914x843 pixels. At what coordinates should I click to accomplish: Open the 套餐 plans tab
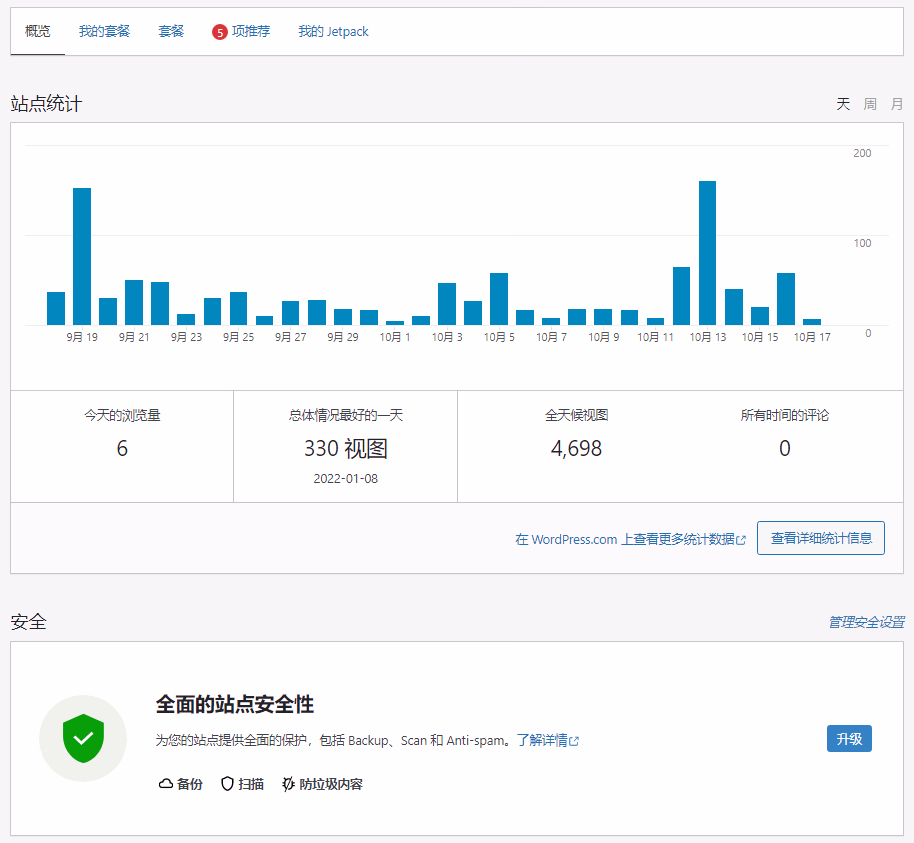click(171, 32)
